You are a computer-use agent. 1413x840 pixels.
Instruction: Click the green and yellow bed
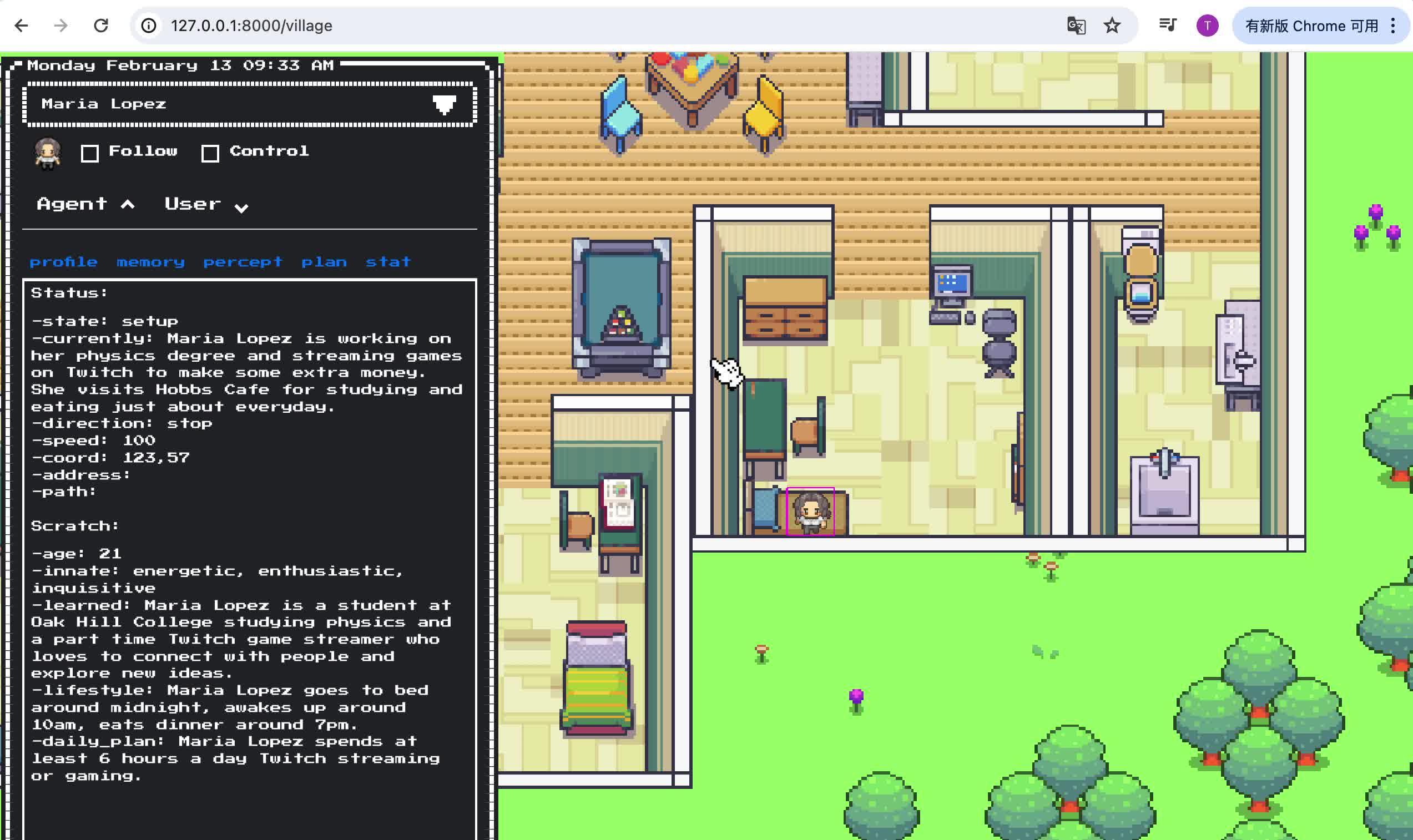[x=597, y=677]
